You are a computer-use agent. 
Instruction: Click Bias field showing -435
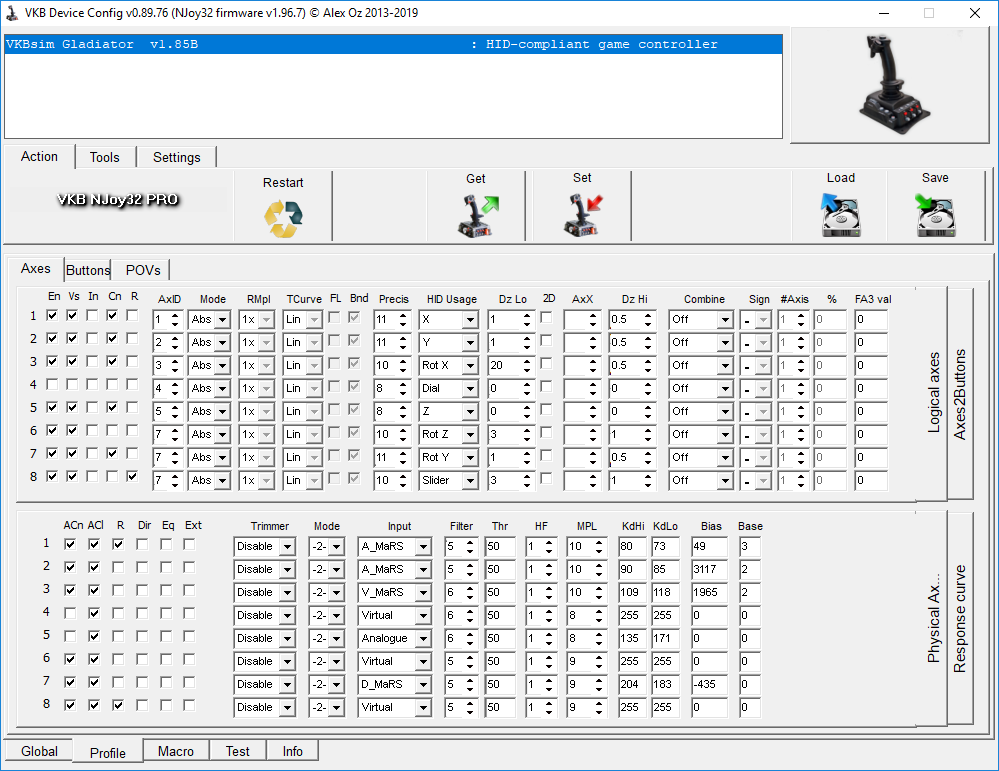pyautogui.click(x=709, y=684)
